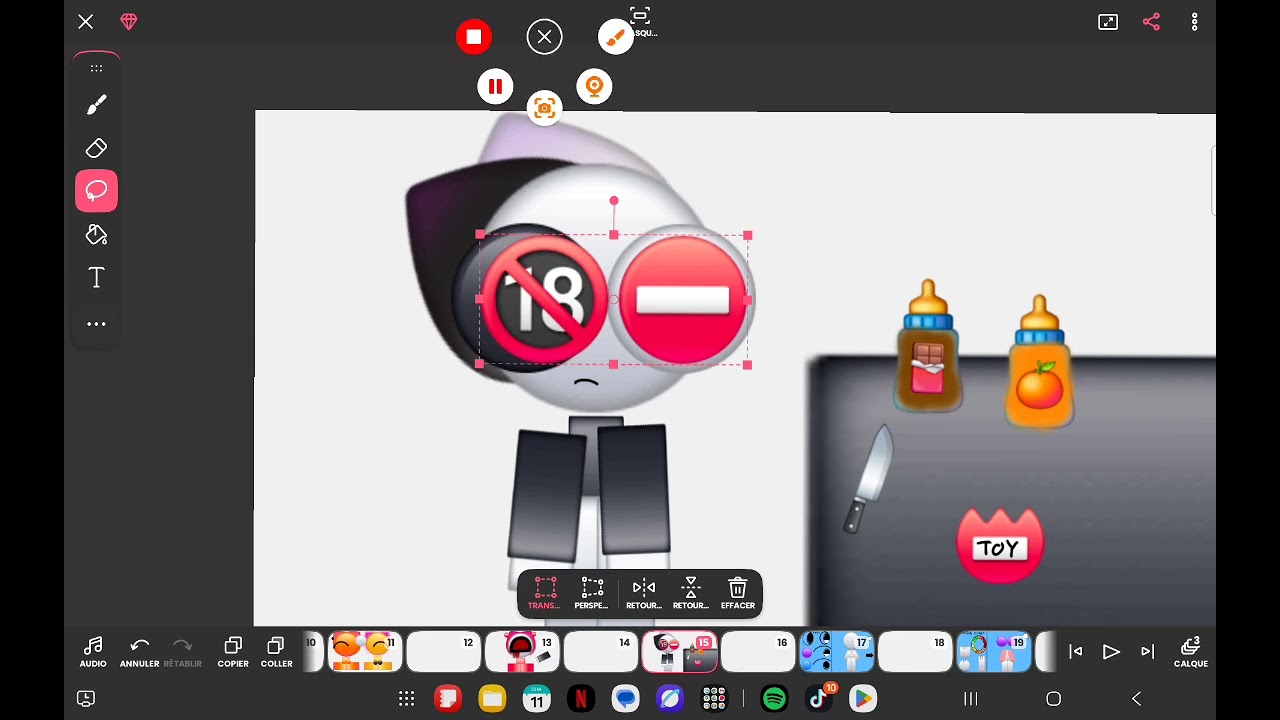Cancel recording with the circled X
Image resolution: width=1280 pixels, height=720 pixels.
click(544, 37)
